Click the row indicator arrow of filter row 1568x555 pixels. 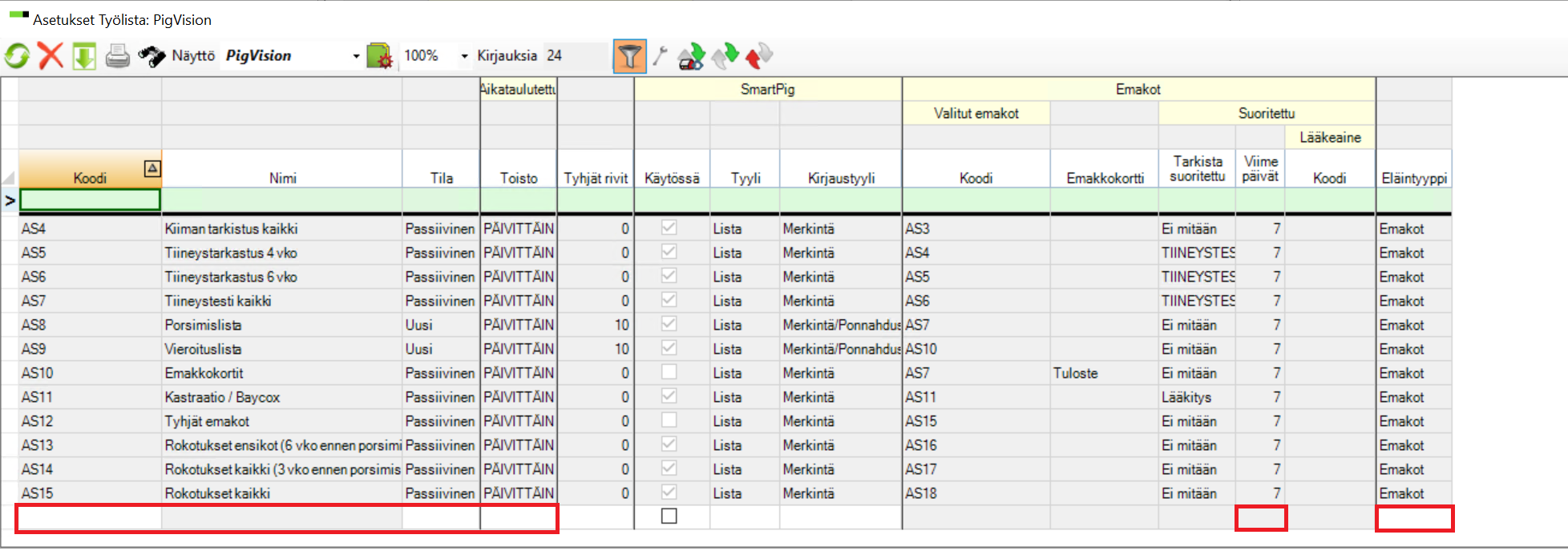pos(10,201)
